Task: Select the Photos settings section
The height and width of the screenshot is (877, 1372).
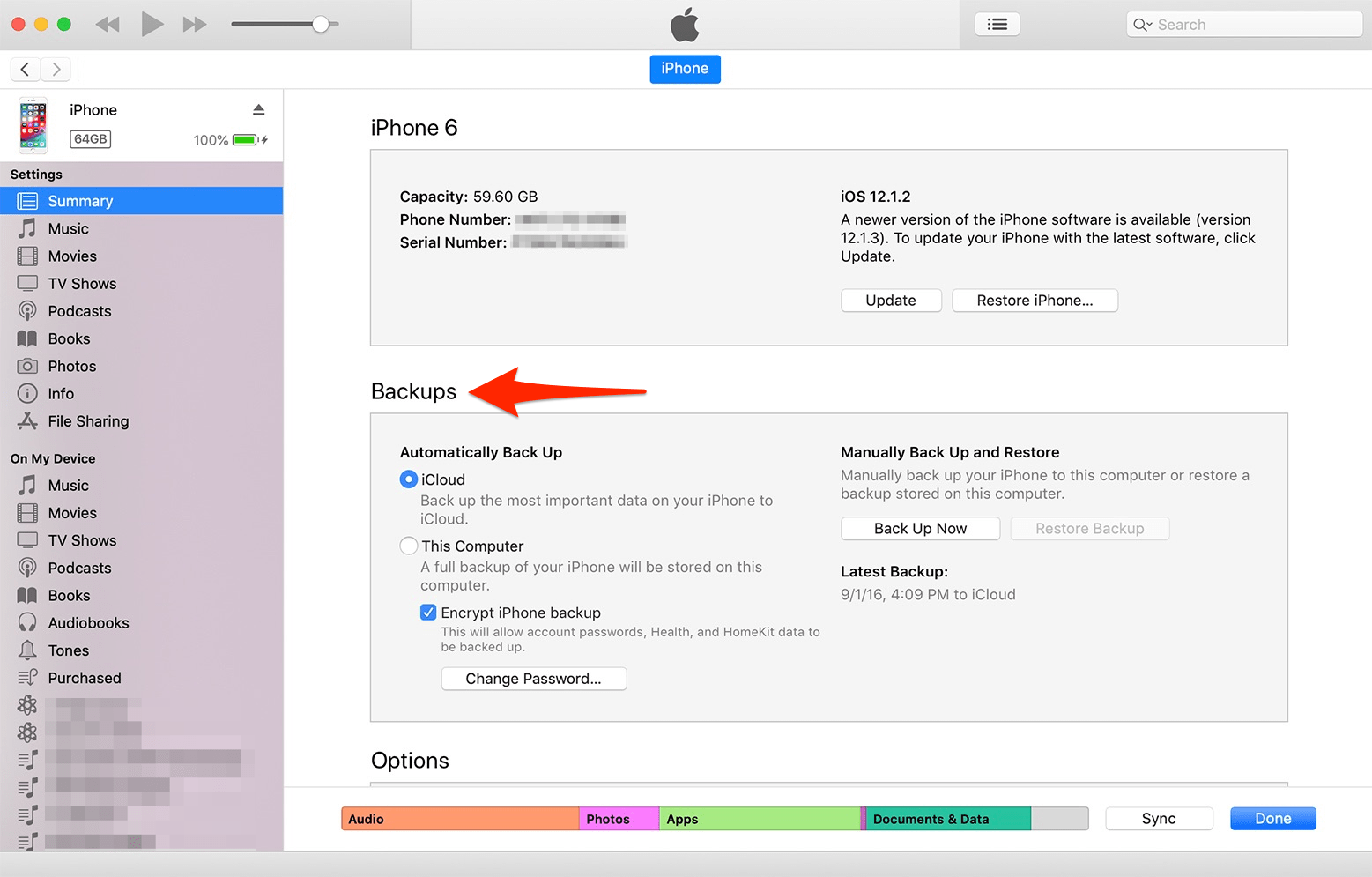Action: tap(72, 366)
